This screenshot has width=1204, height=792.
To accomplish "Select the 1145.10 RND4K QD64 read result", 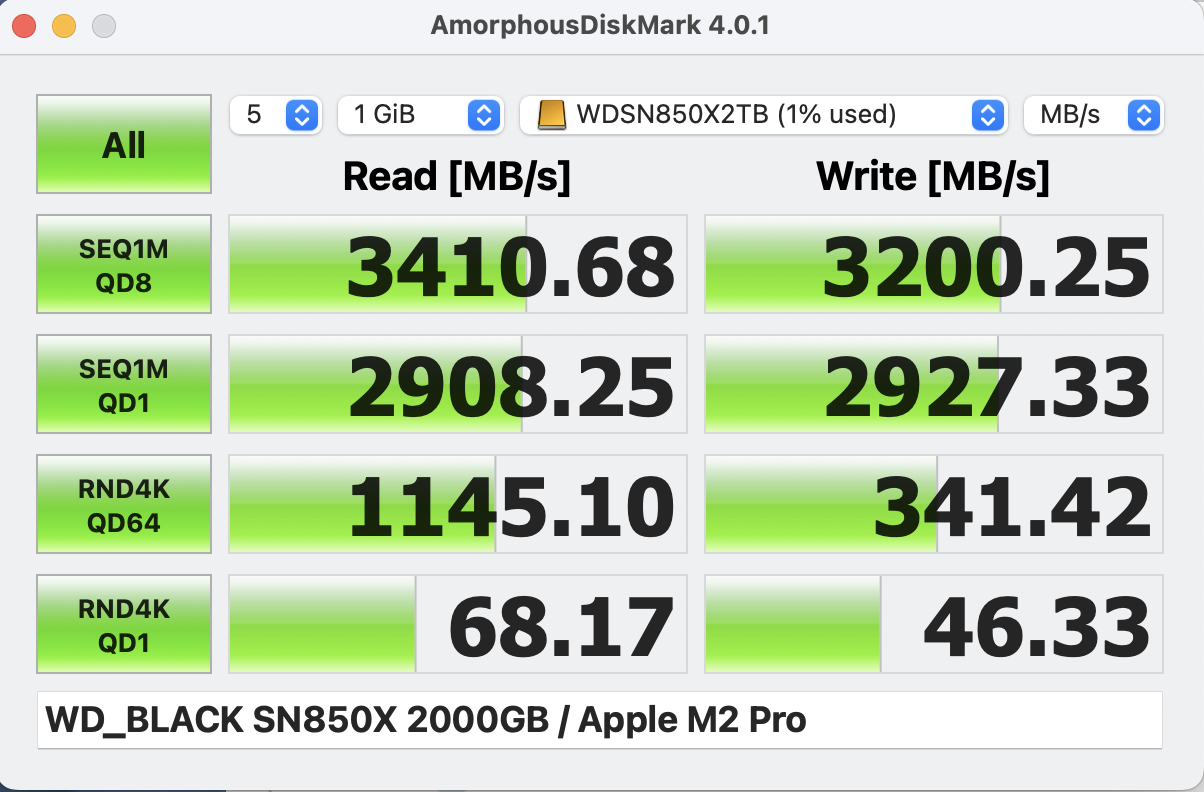I will 458,504.
